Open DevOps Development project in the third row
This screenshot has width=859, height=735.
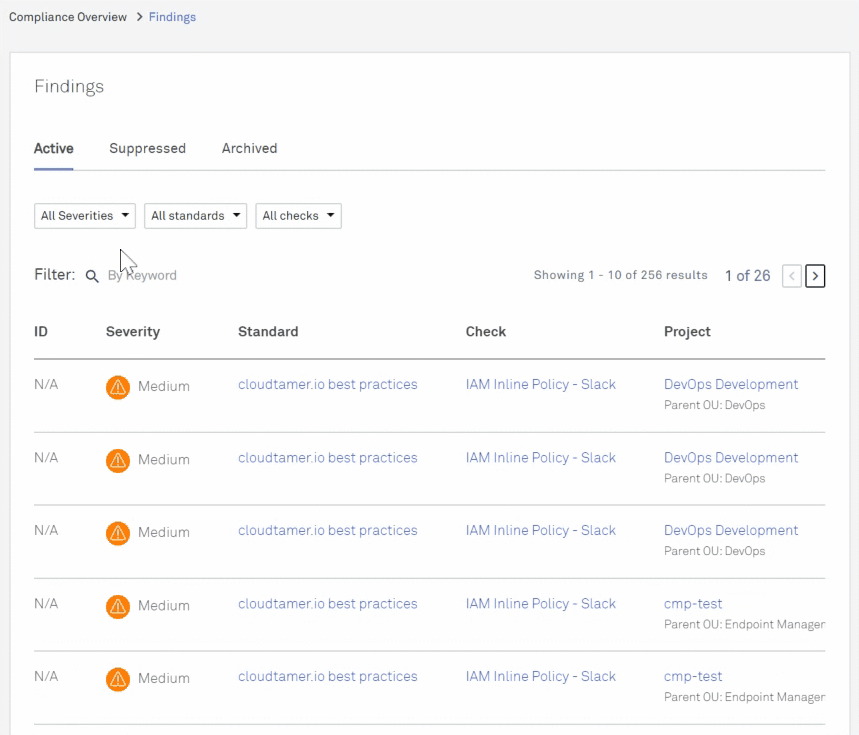click(731, 531)
